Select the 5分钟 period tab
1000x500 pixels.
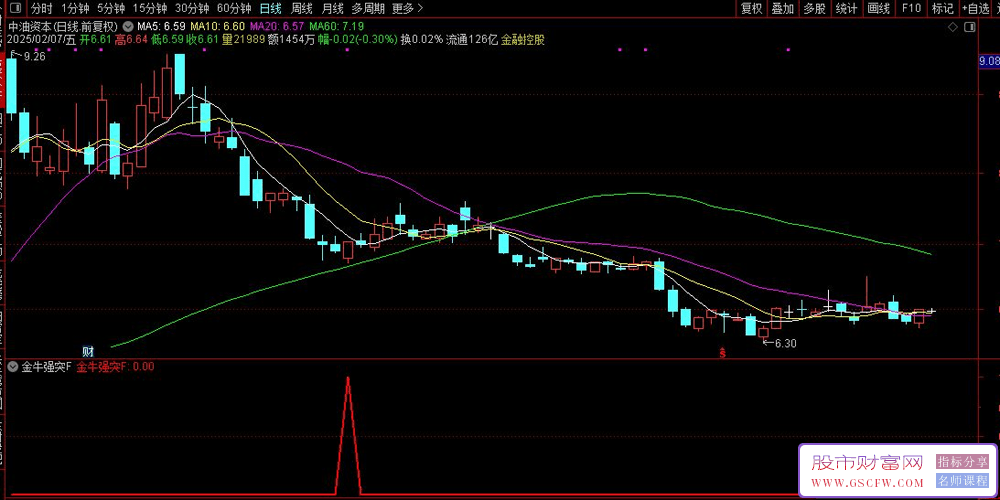111,8
